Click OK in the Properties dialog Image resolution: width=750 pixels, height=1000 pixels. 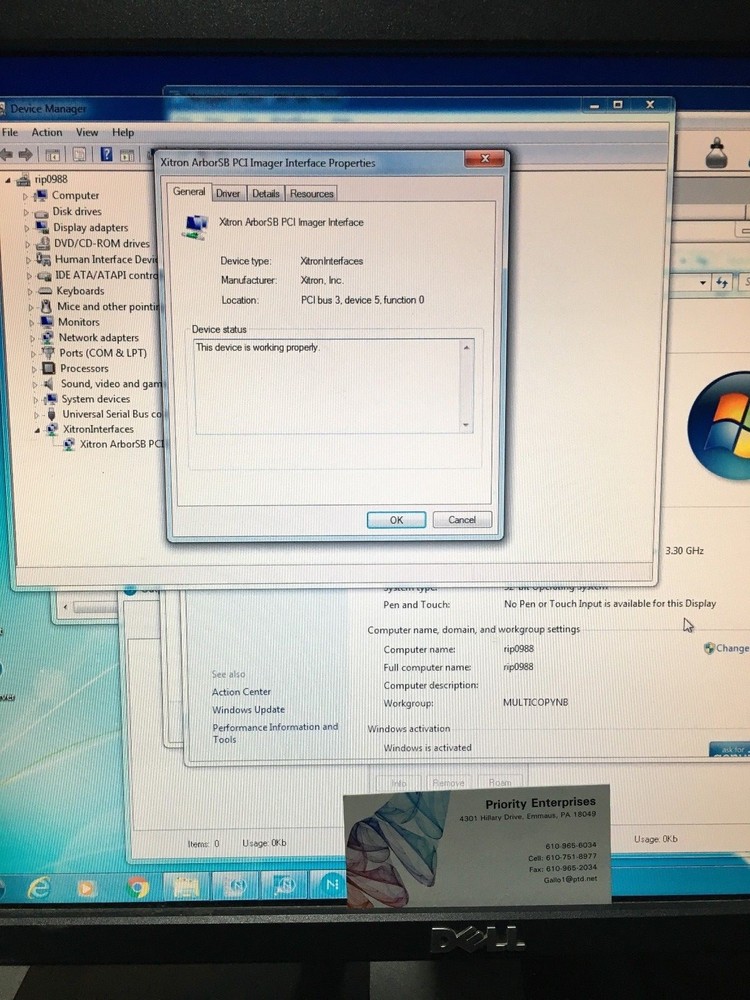(396, 520)
